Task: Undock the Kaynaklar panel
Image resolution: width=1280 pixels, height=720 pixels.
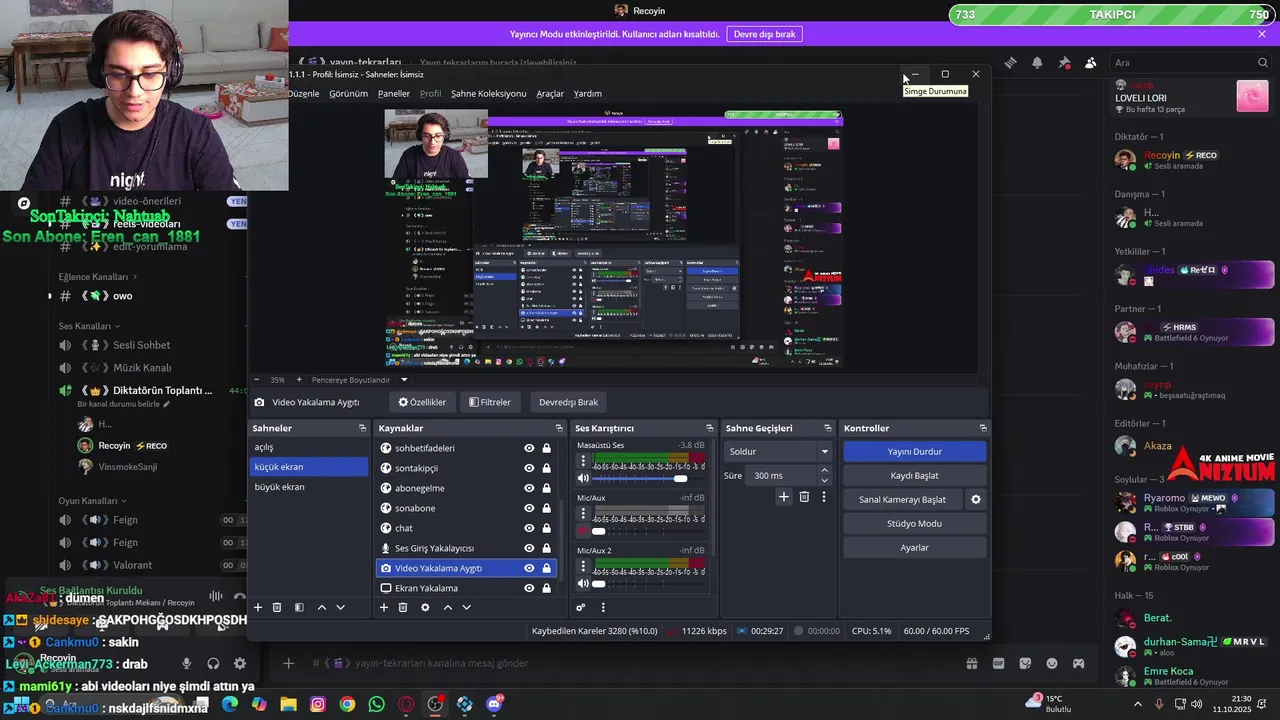Action: tap(559, 428)
